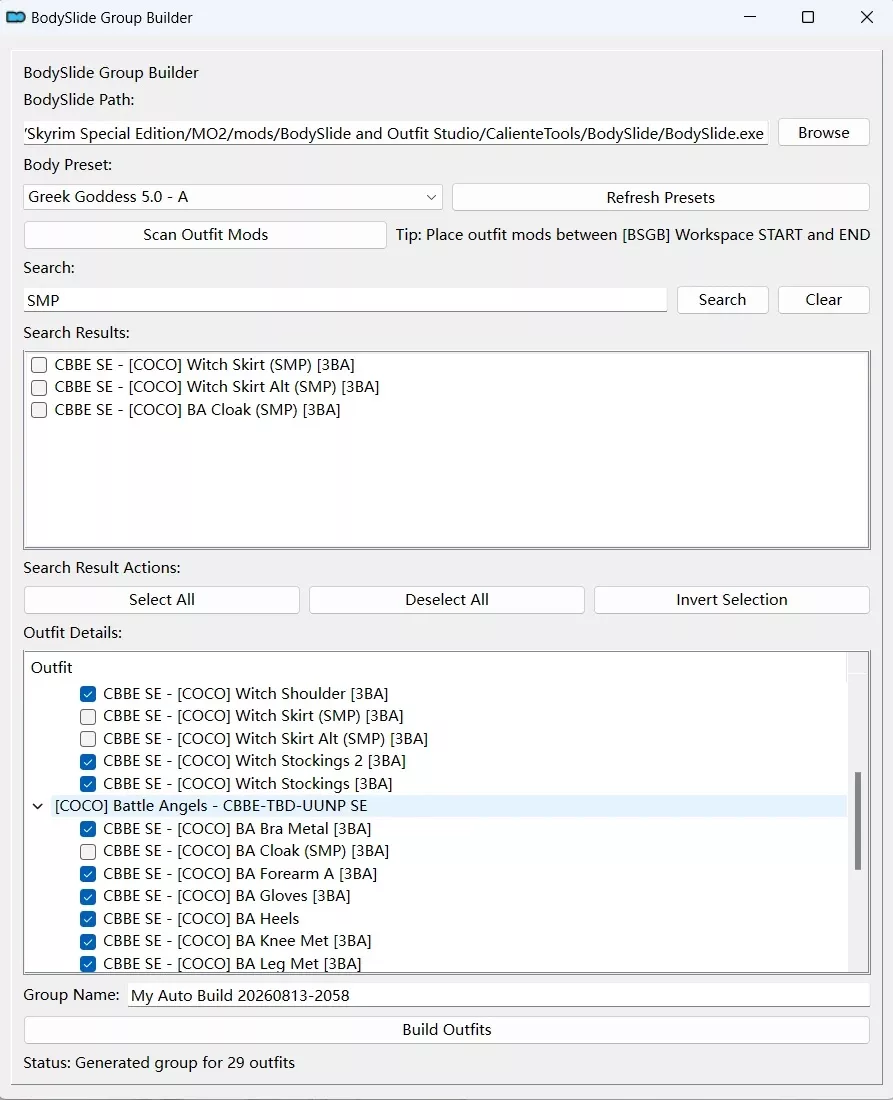Click Scan Outfit Mods button
893x1100 pixels.
pyautogui.click(x=206, y=235)
